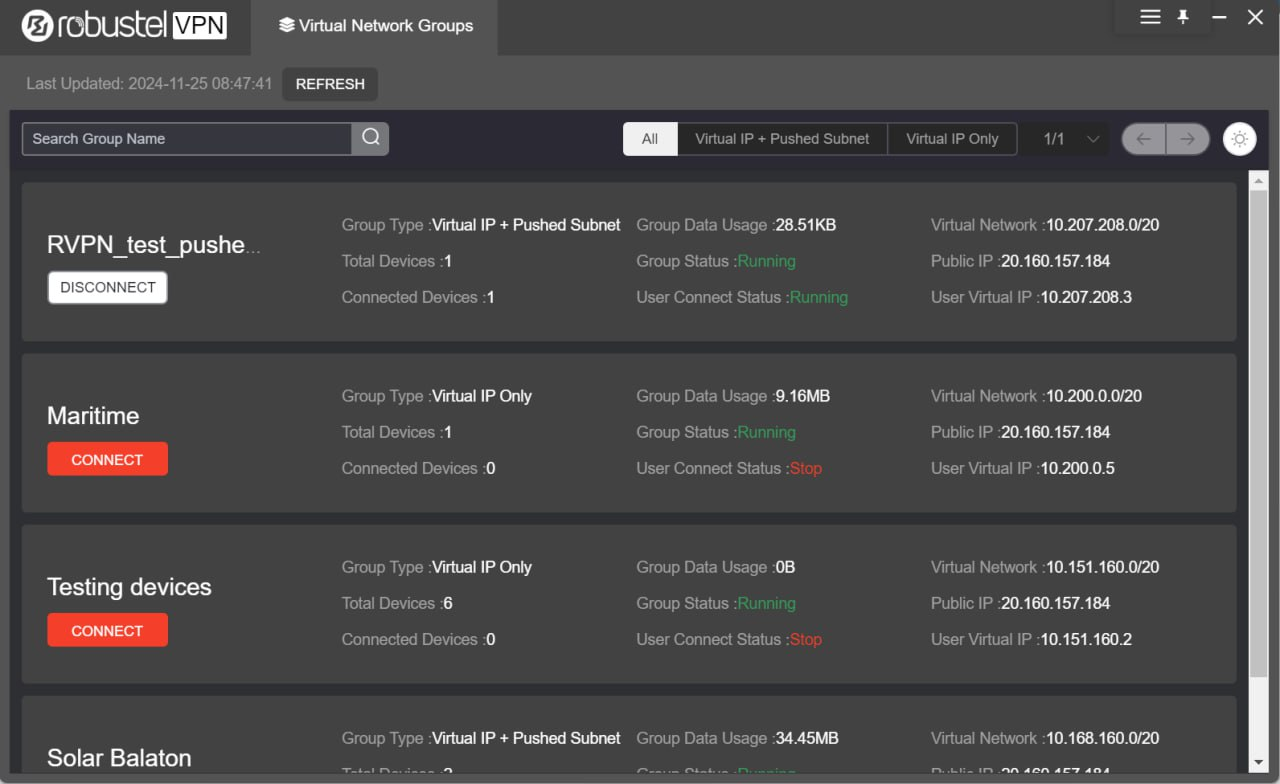Minimize the Robustel VPN window
The width and height of the screenshot is (1280, 784).
[x=1219, y=17]
